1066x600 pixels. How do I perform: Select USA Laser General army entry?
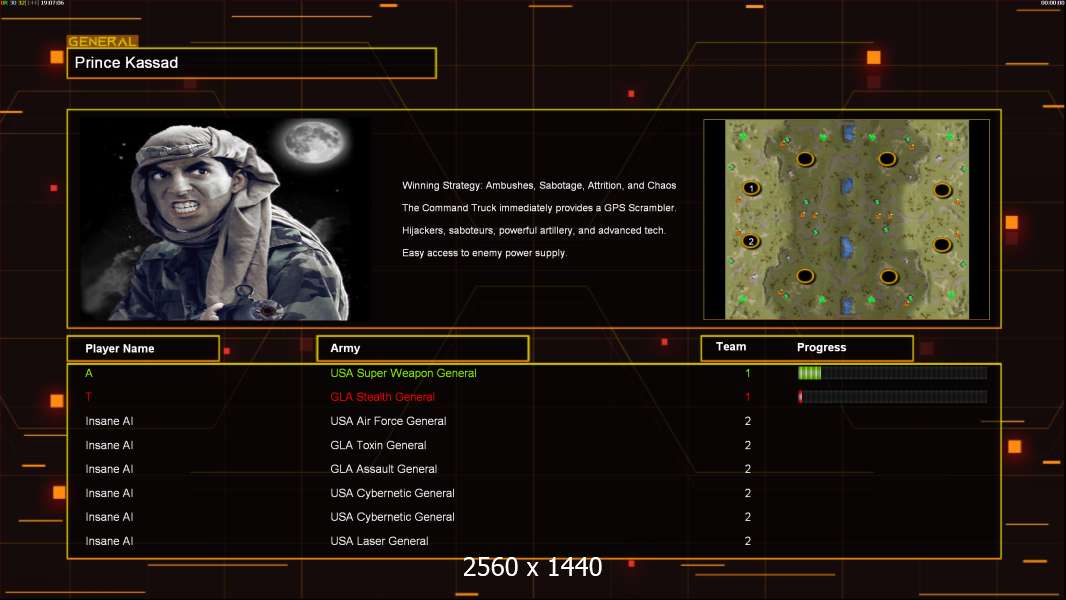(379, 541)
